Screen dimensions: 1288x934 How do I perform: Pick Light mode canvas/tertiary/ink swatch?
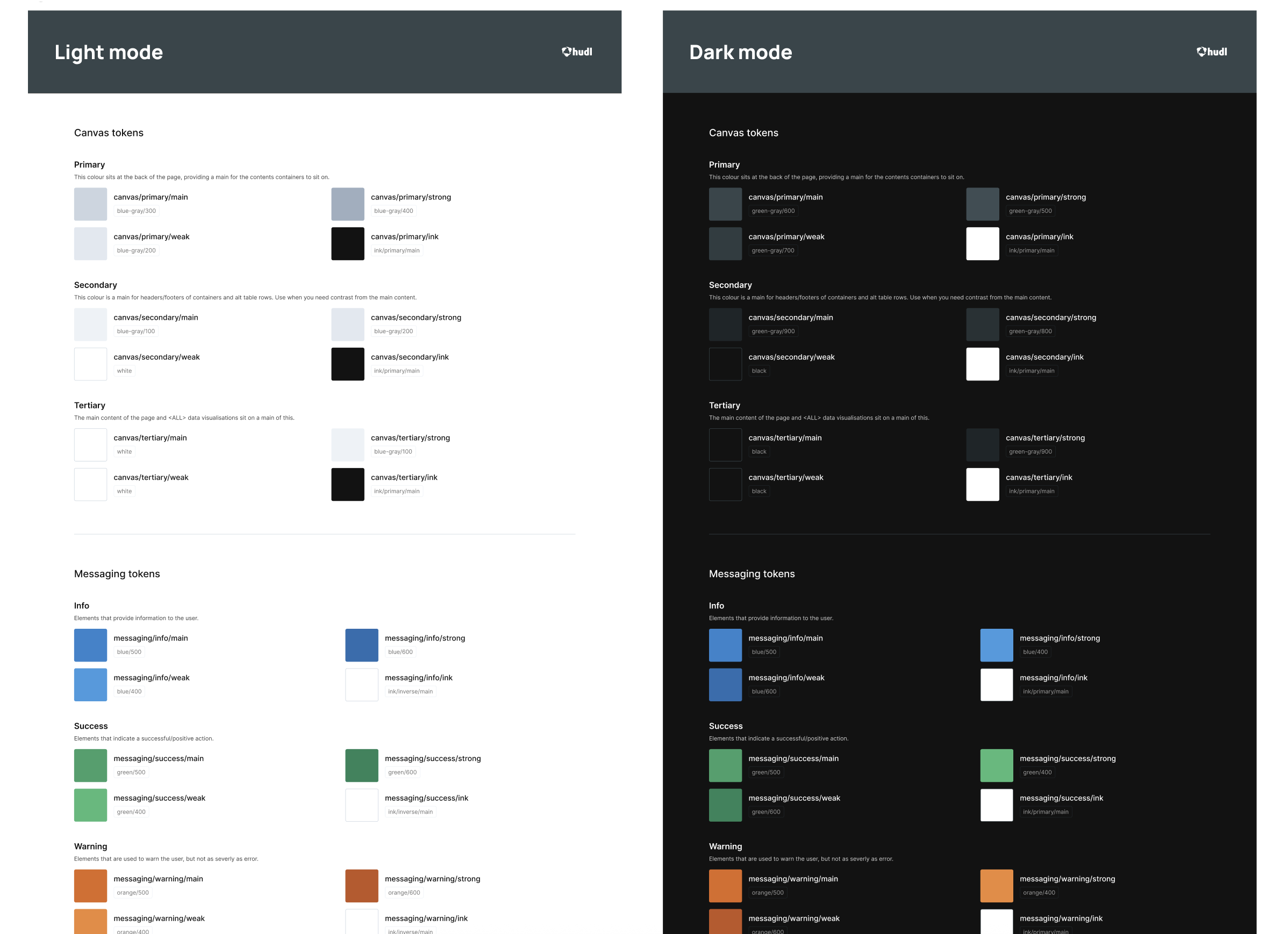tap(348, 484)
